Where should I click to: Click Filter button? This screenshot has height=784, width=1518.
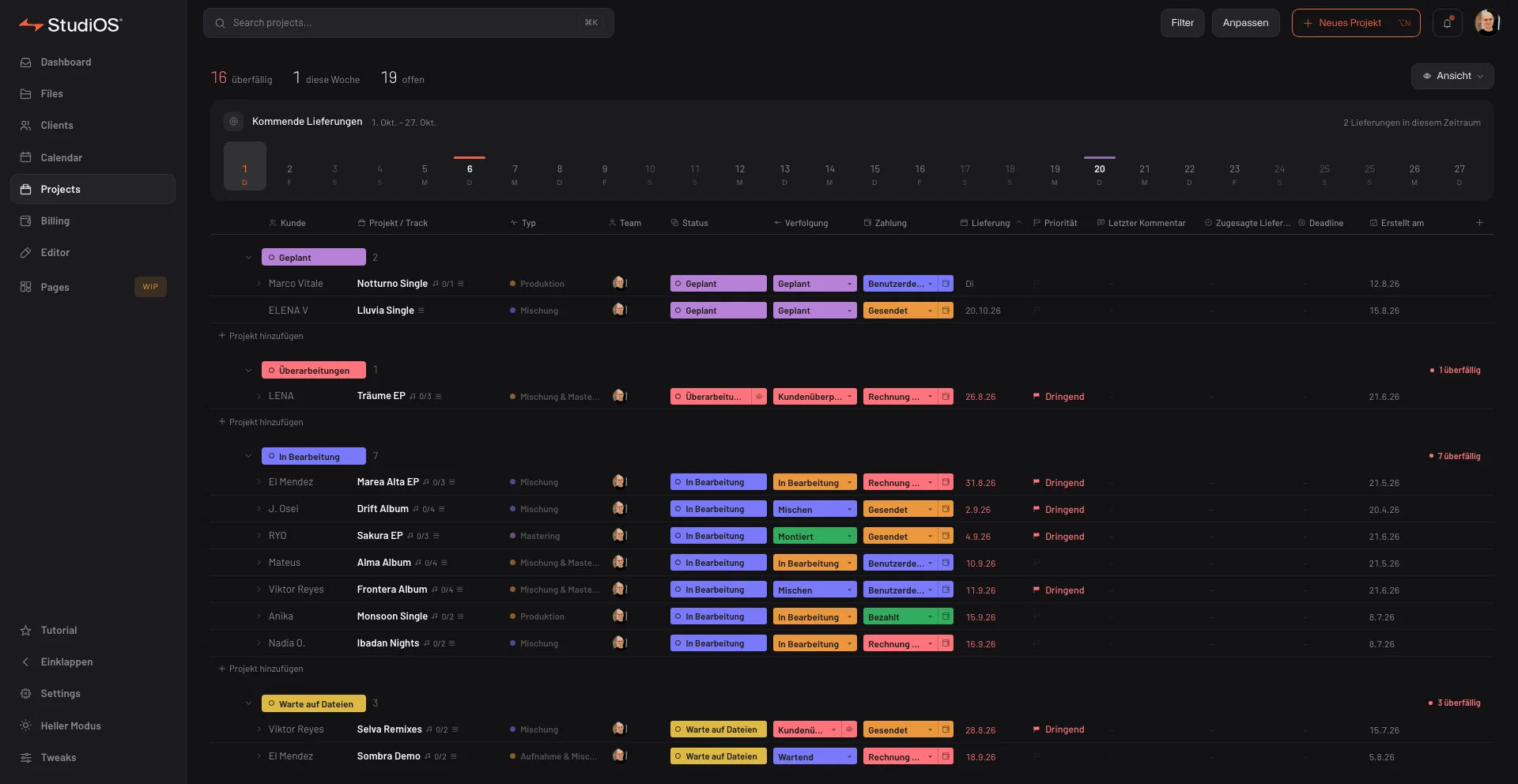click(1183, 23)
